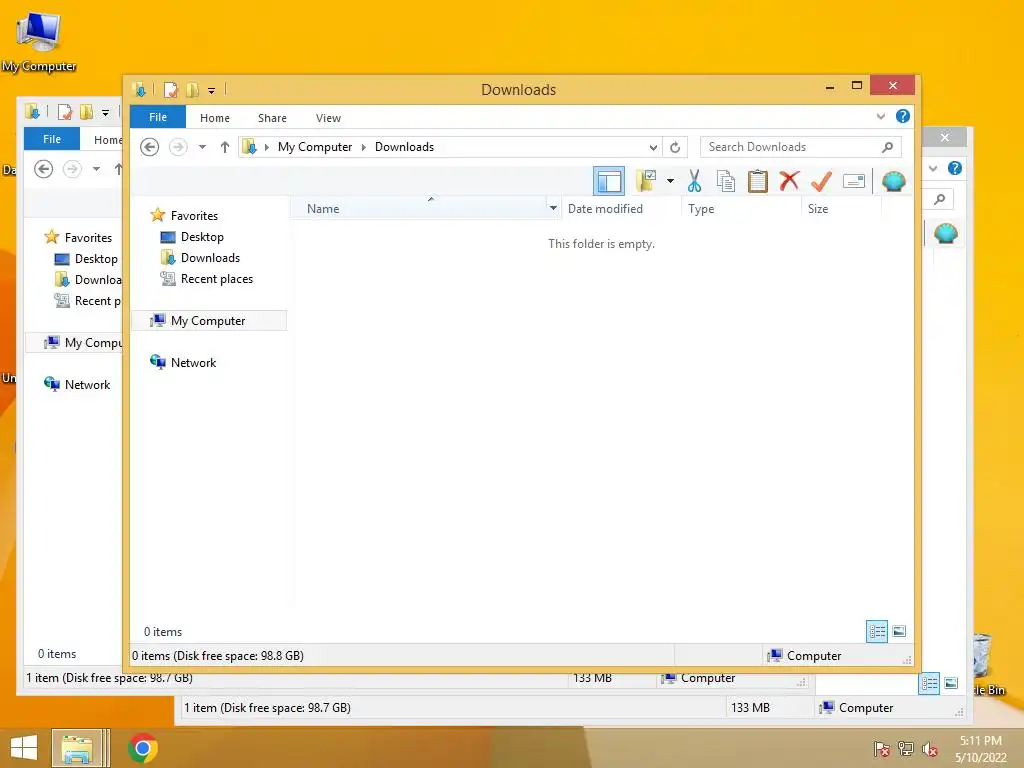This screenshot has height=768, width=1024.
Task: Sort by the Date modified column
Action: [620, 209]
